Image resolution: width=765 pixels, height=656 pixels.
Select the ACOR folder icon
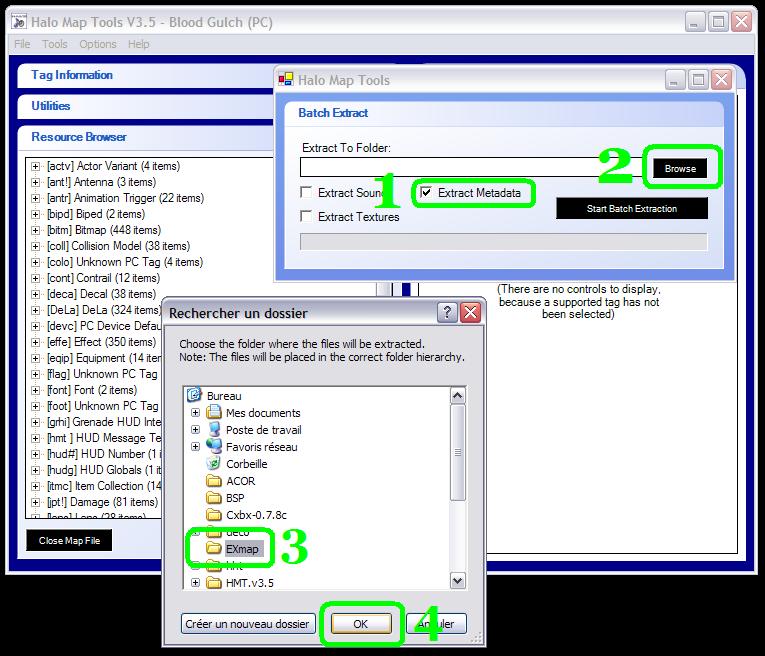point(214,481)
